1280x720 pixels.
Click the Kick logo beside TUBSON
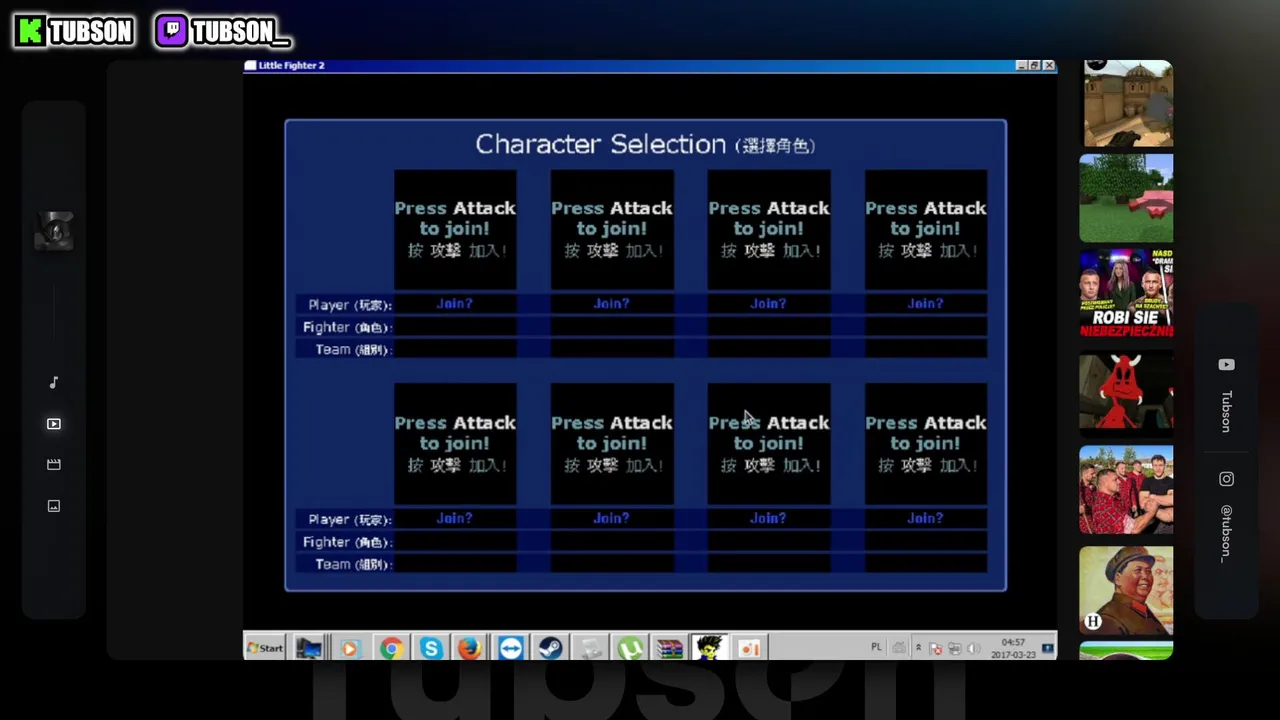(x=30, y=31)
